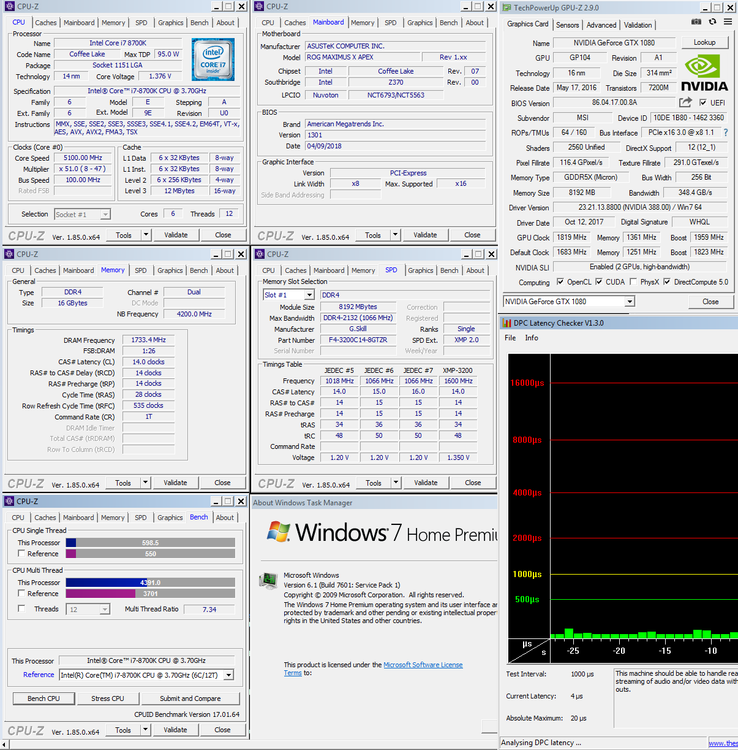The image size is (738, 750).
Task: Click the Bench CPU button
Action: (44, 698)
